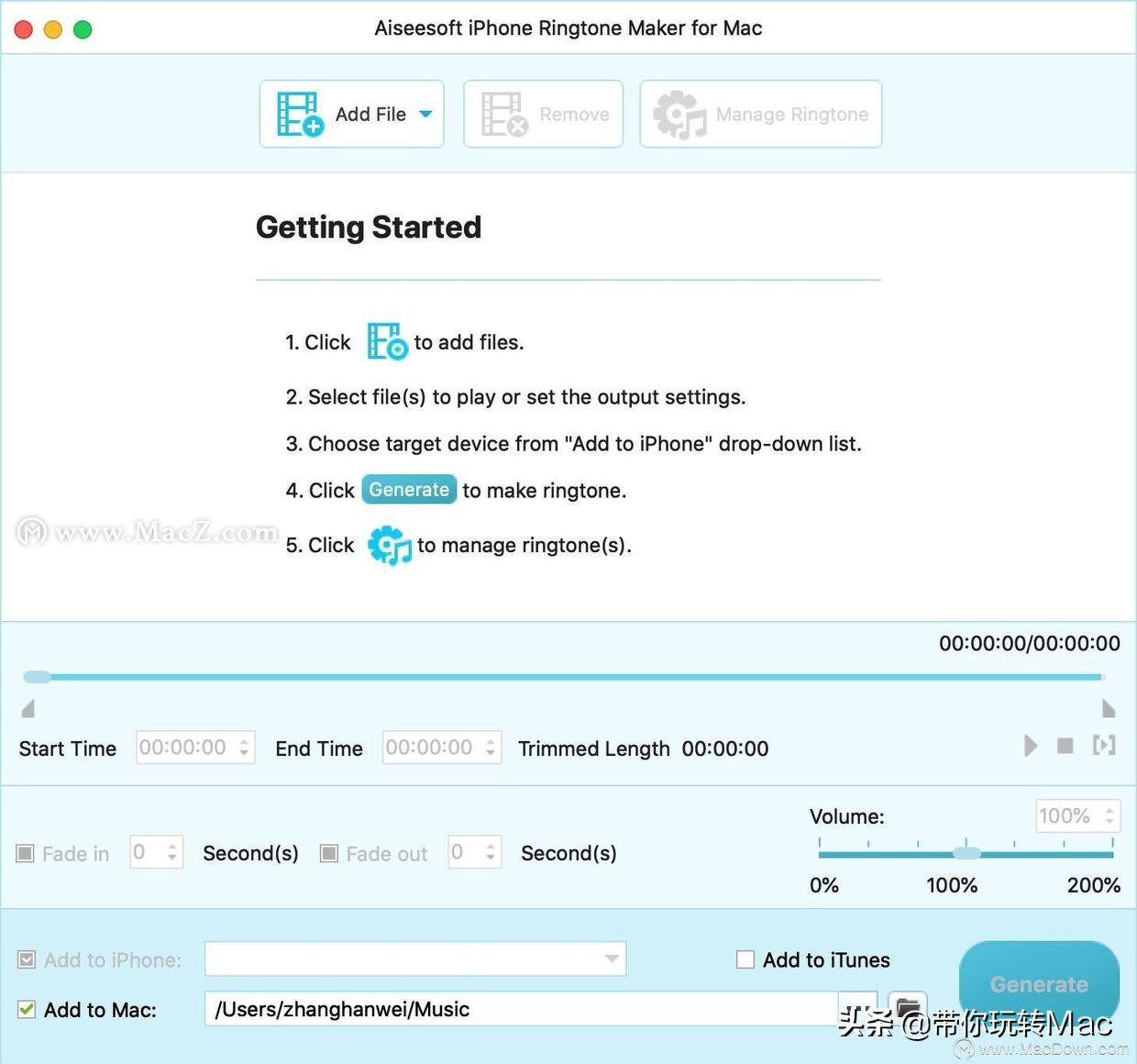
Task: Open Manage Ringtone from the toolbar
Action: click(x=761, y=114)
